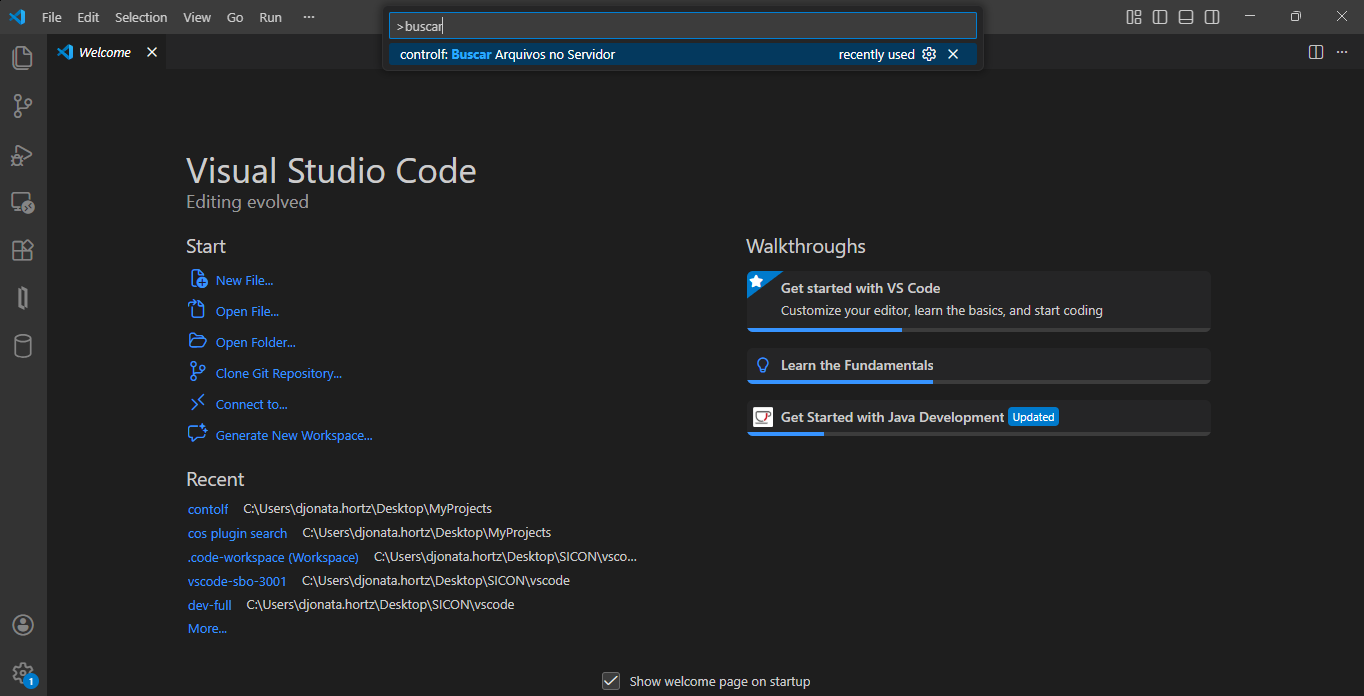Viewport: 1364px width, 696px height.
Task: Open the Edit menu
Action: coord(88,17)
